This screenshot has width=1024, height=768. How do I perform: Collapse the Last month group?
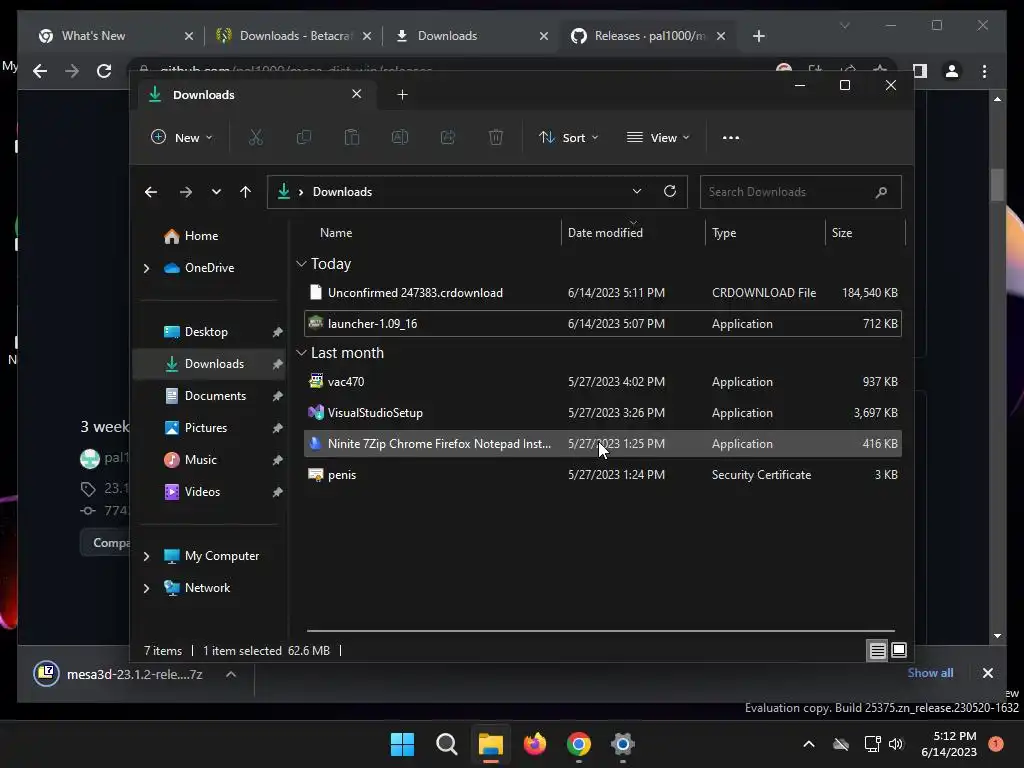[x=301, y=353]
